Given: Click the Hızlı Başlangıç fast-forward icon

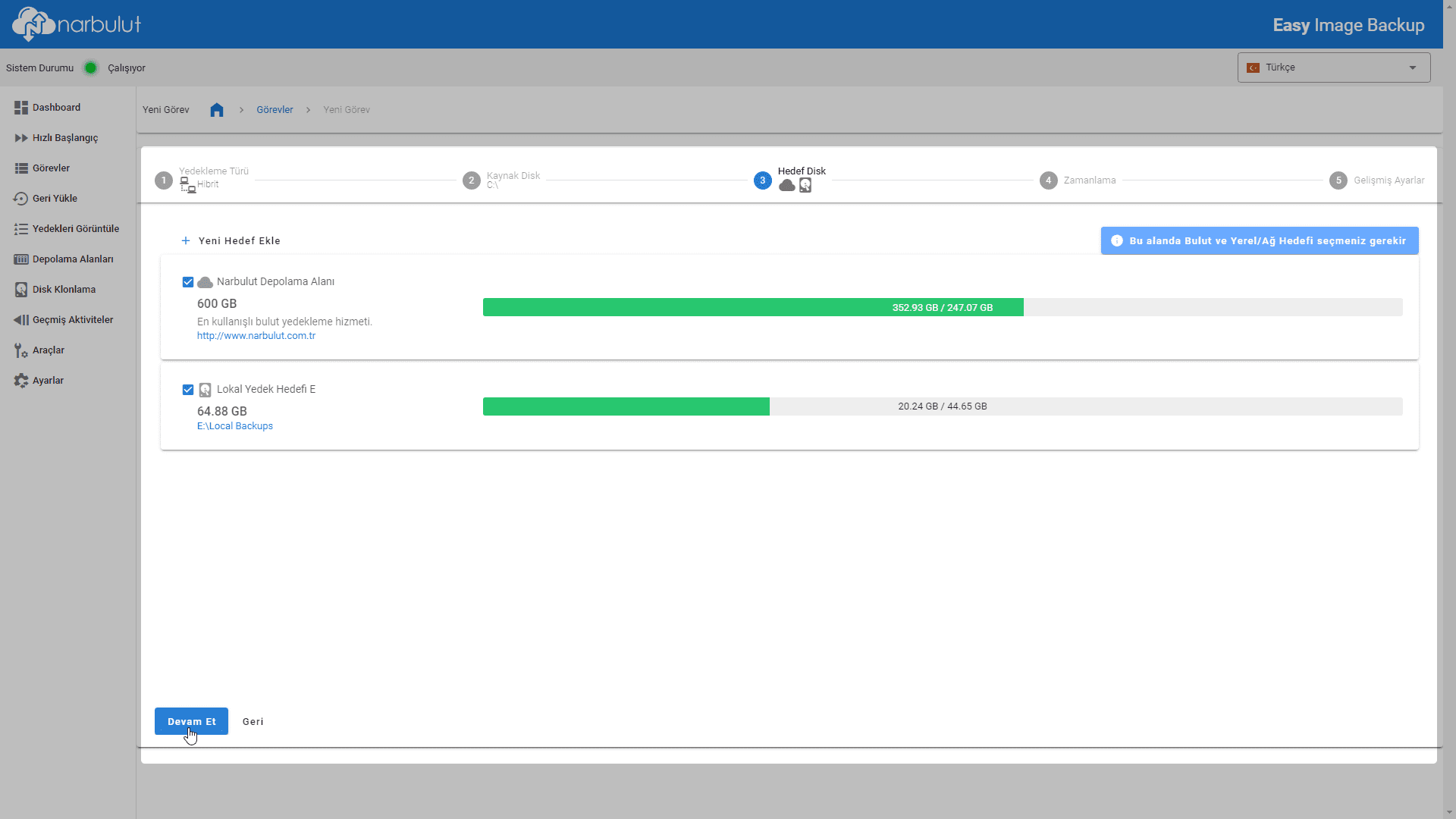Looking at the screenshot, I should click(21, 138).
